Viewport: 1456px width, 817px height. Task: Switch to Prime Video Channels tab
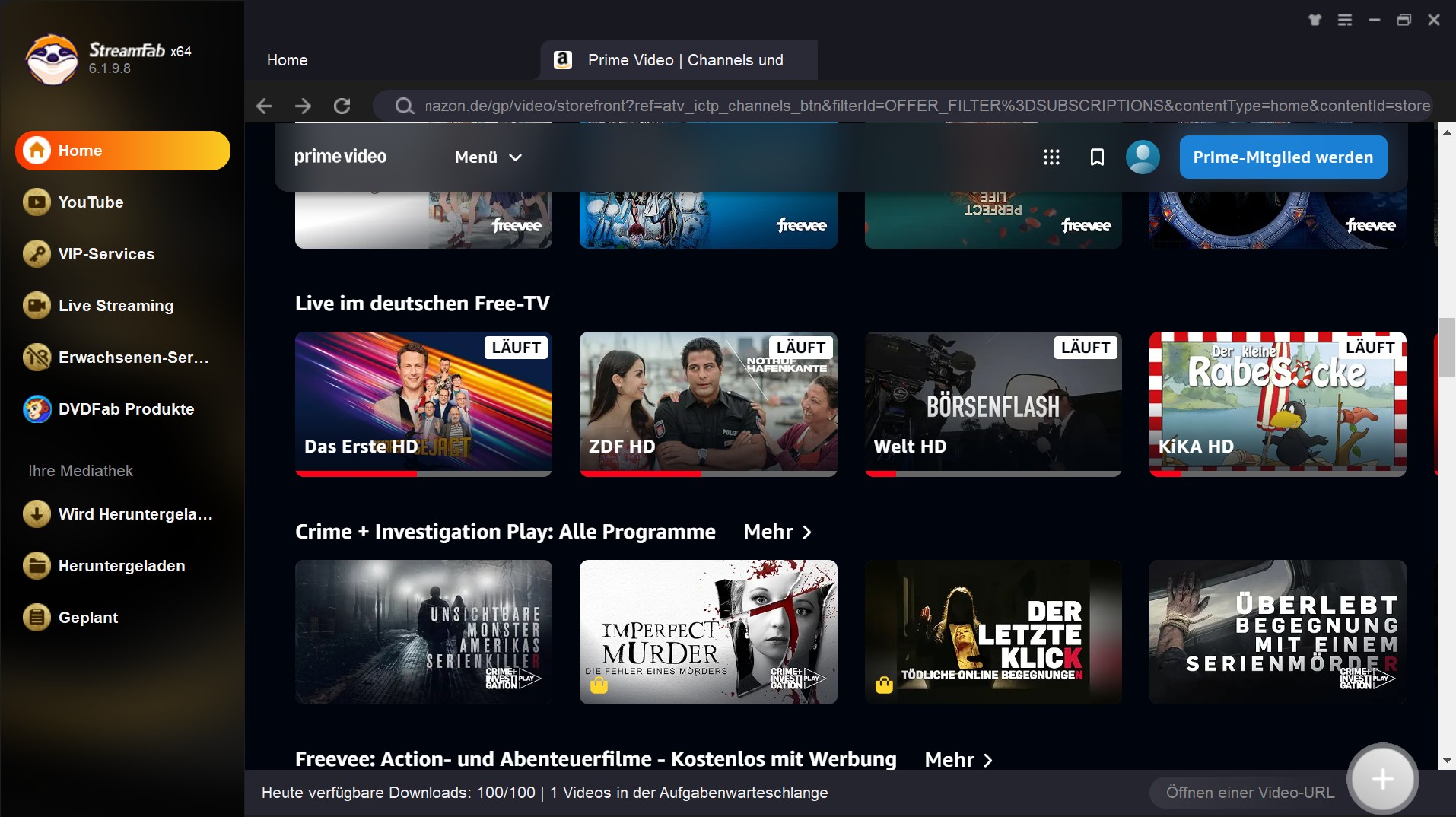point(679,60)
